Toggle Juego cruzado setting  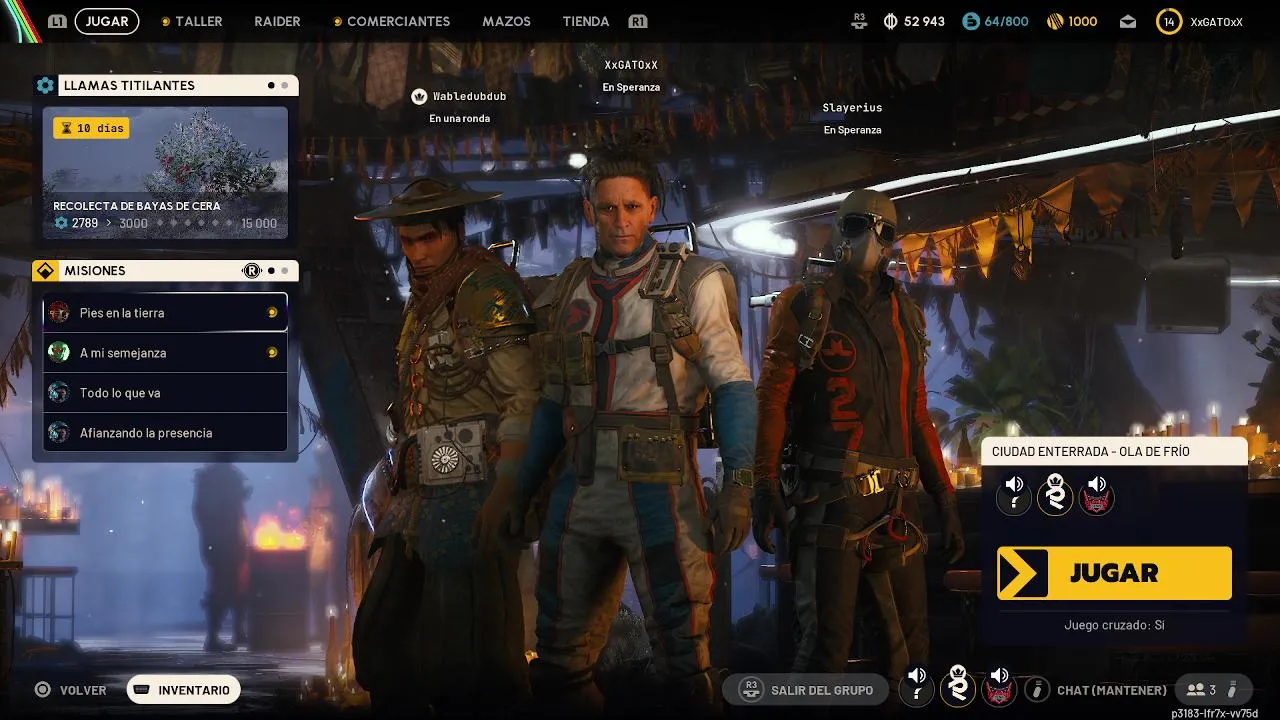point(1114,625)
